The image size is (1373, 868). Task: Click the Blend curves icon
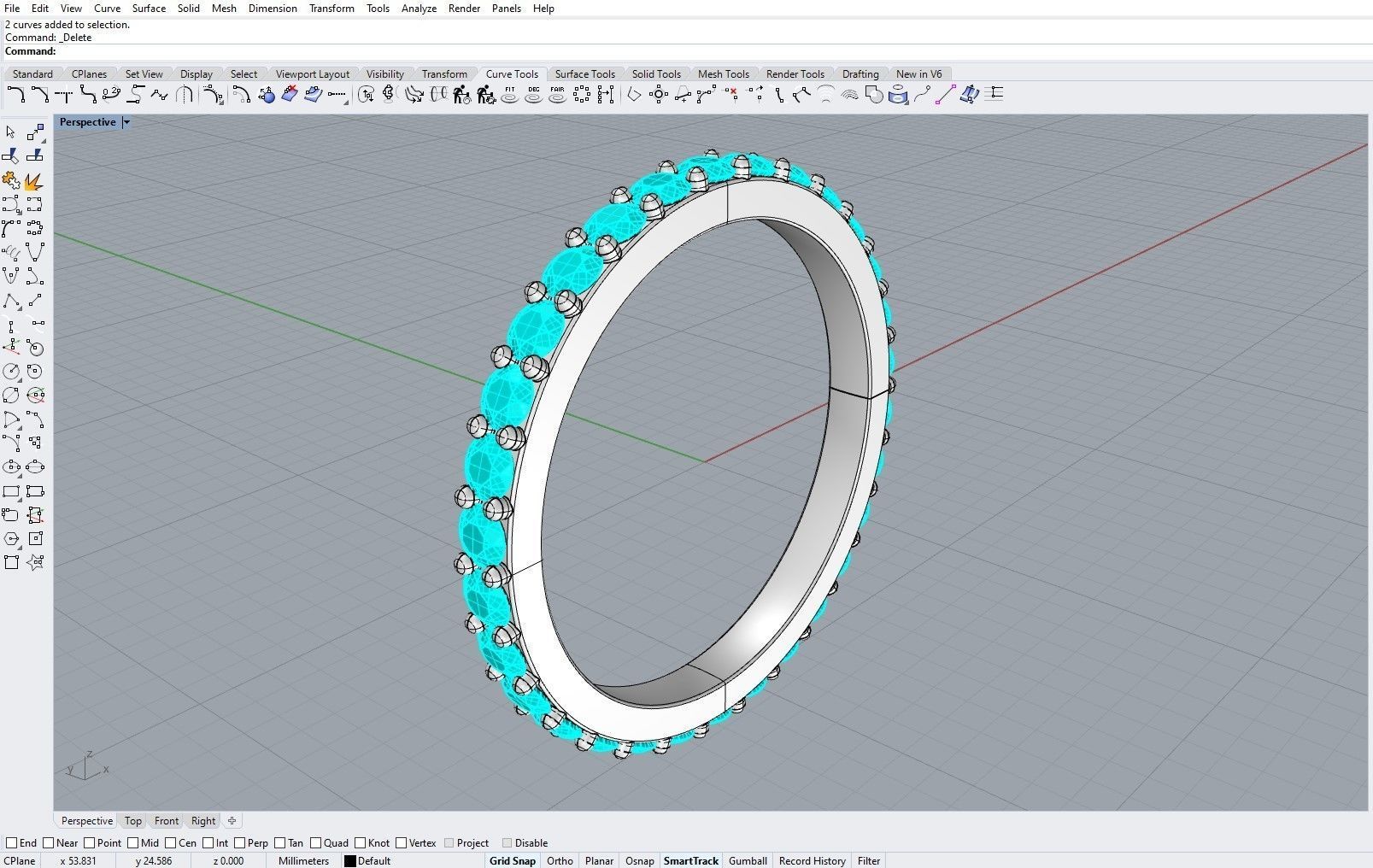(x=88, y=94)
